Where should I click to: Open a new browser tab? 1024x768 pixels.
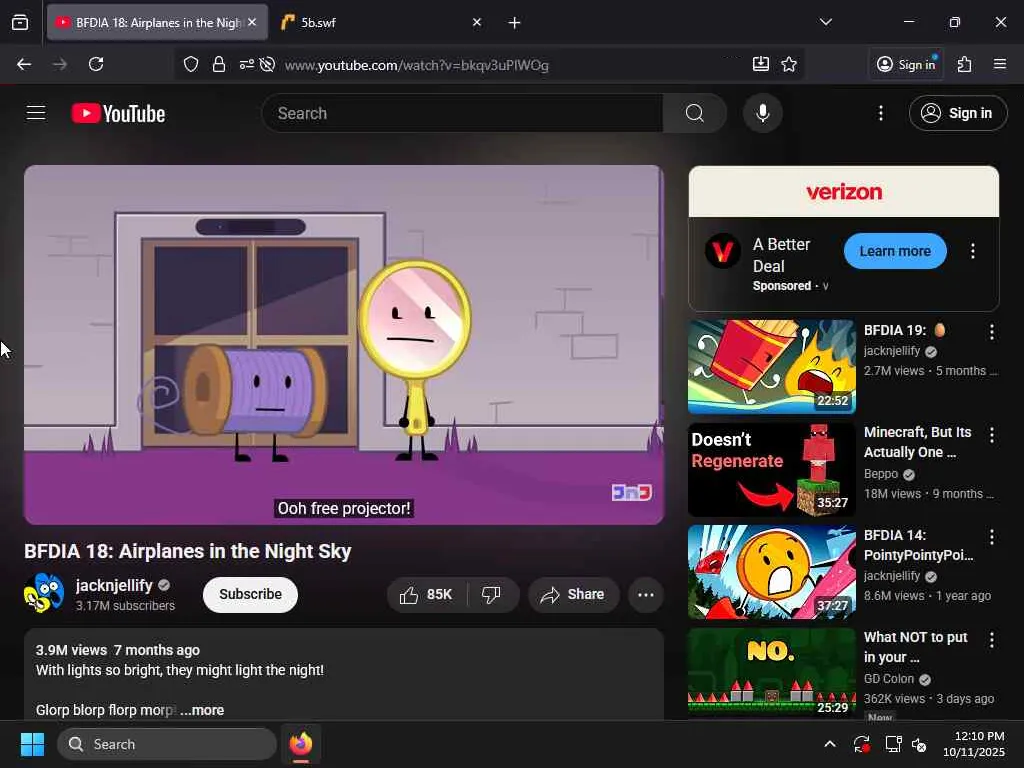tap(515, 23)
